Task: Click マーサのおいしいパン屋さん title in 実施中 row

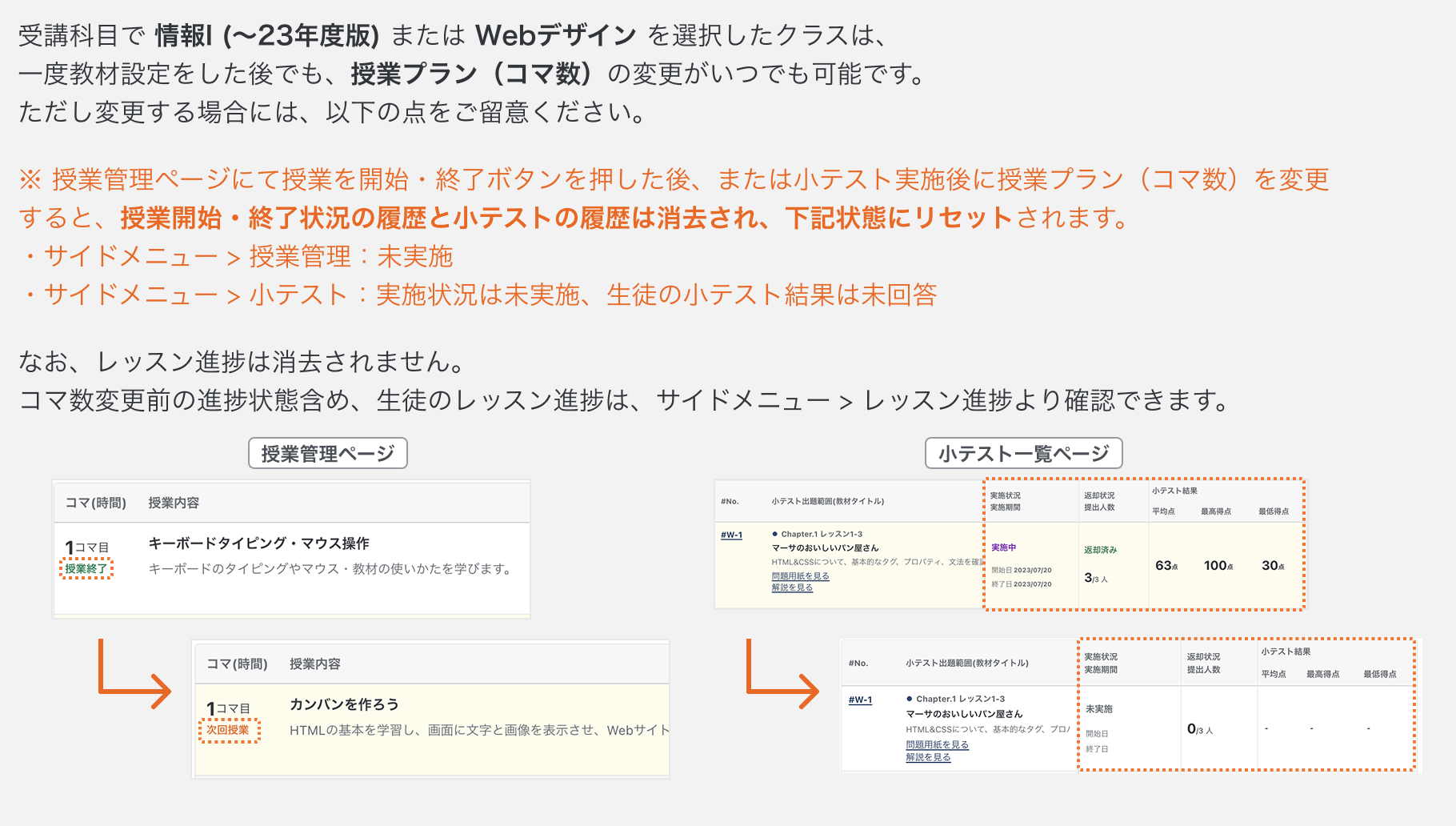Action: point(825,548)
